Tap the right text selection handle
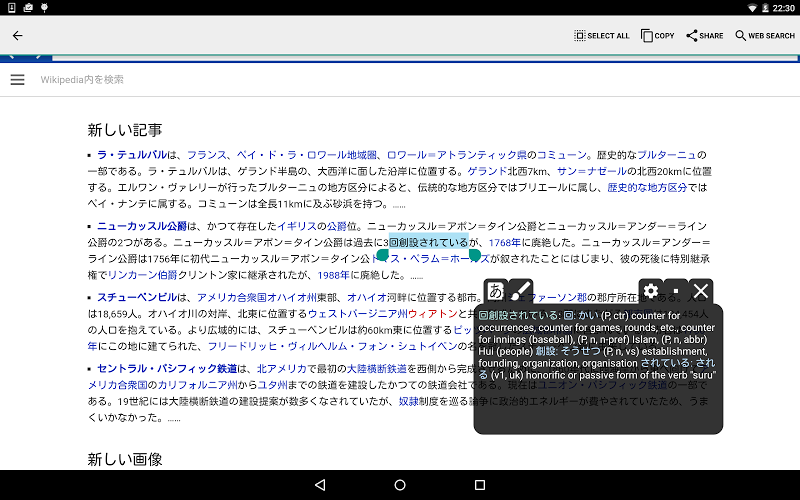800x500 pixels. click(x=474, y=255)
